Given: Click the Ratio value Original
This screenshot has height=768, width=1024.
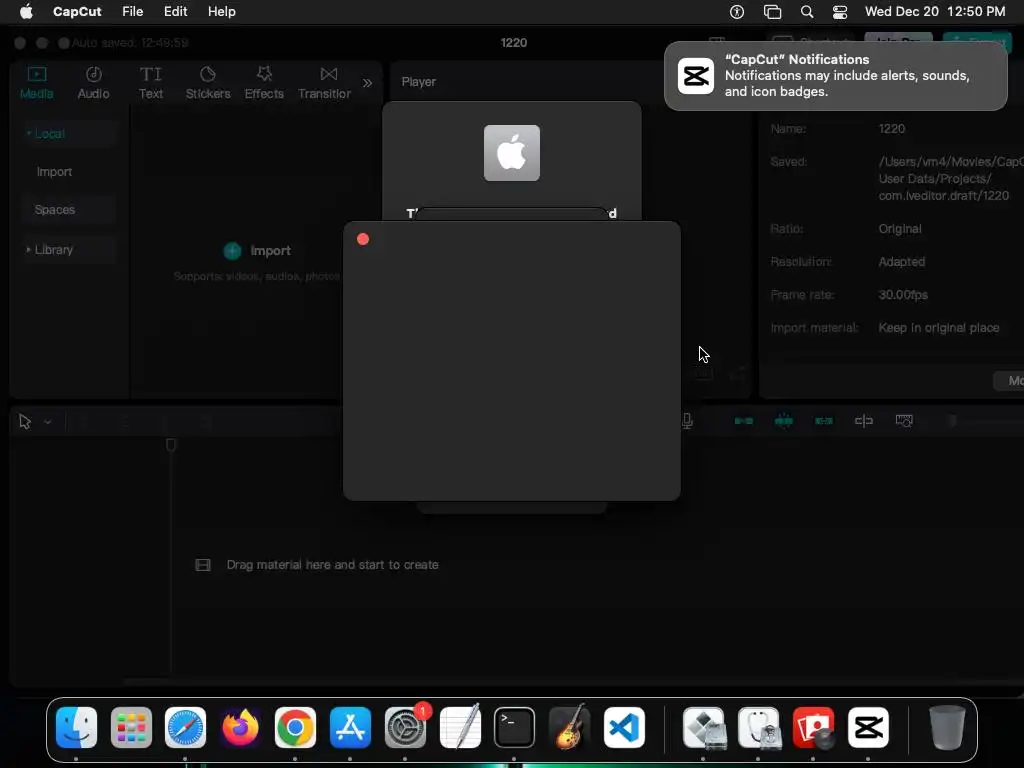Looking at the screenshot, I should click(x=900, y=229).
